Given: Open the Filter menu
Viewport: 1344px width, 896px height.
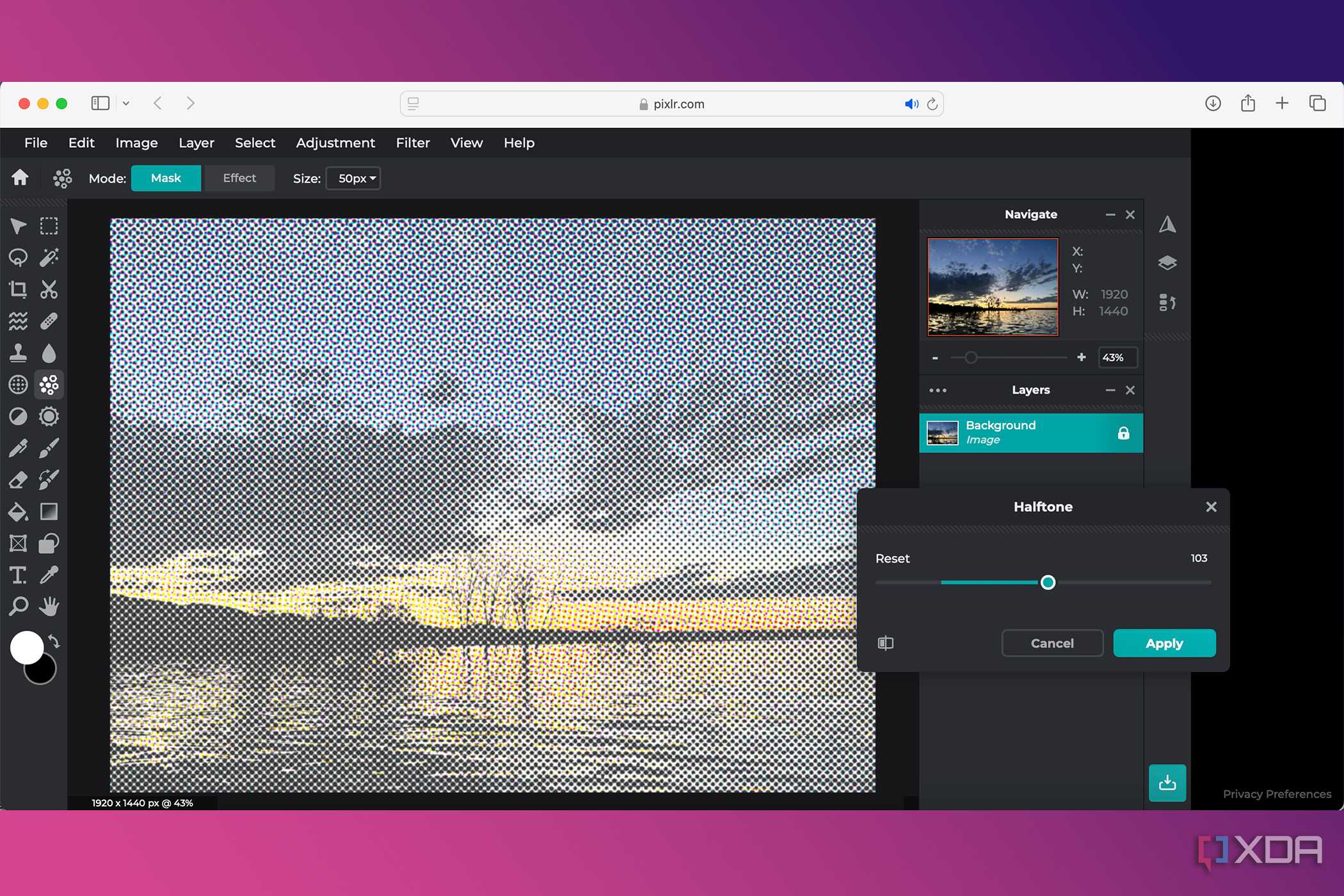Looking at the screenshot, I should 413,143.
